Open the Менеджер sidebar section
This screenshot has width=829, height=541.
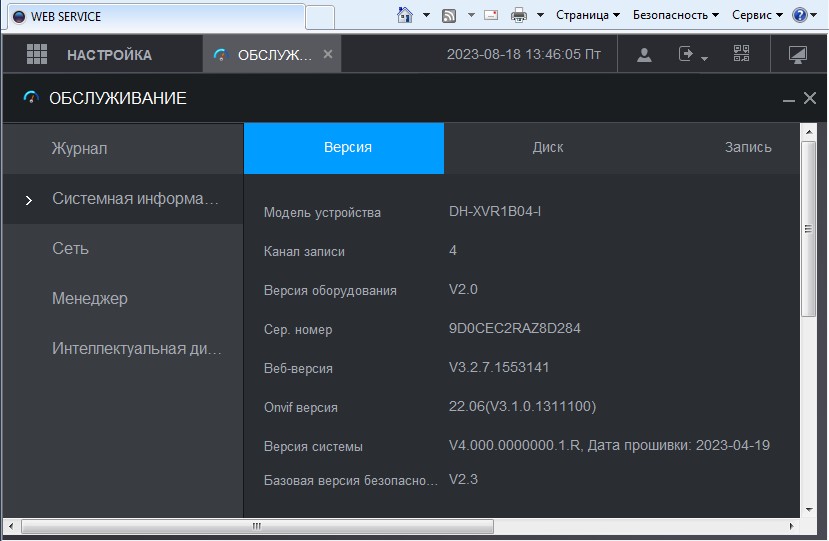(90, 299)
